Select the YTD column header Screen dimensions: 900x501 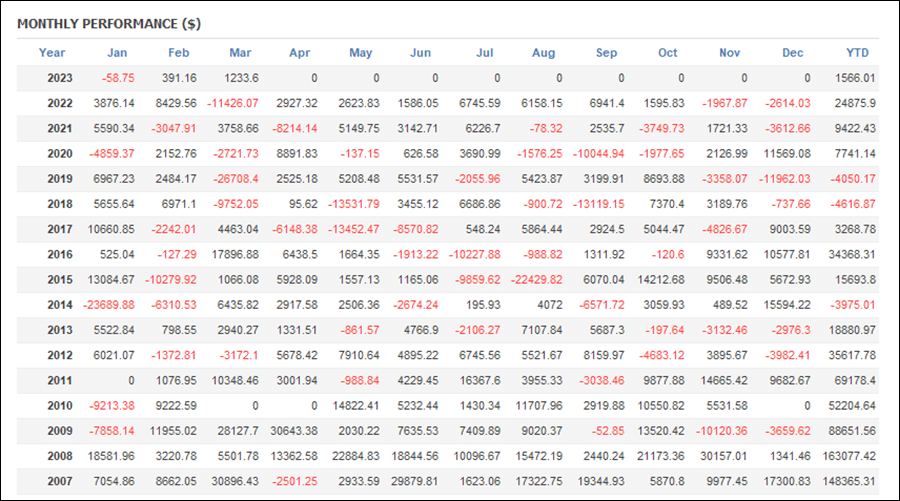click(x=858, y=53)
